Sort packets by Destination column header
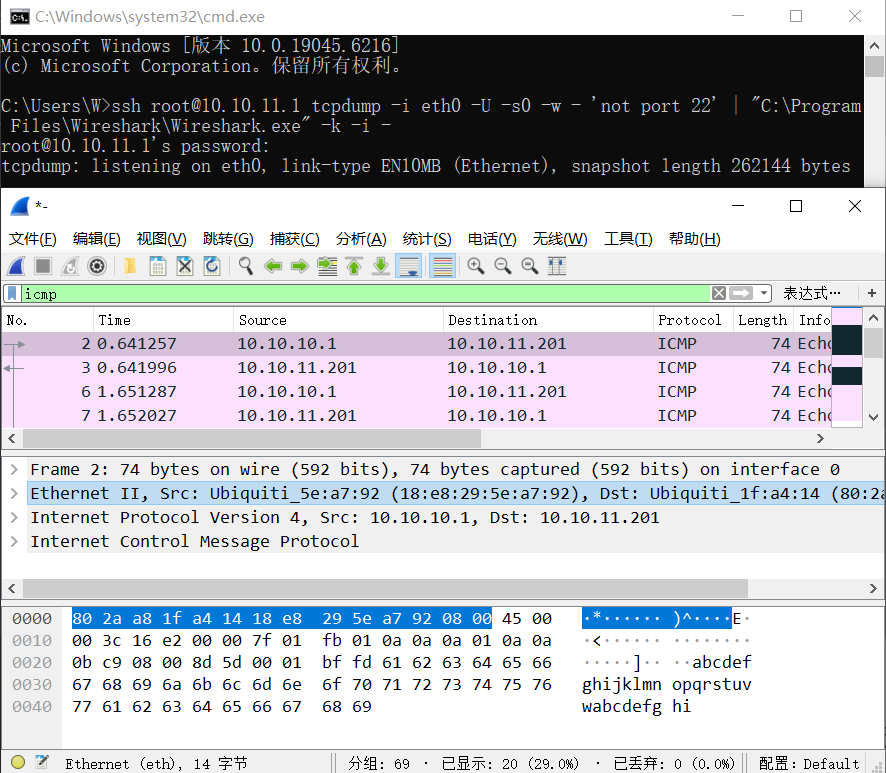The height and width of the screenshot is (773, 886). pyautogui.click(x=548, y=320)
